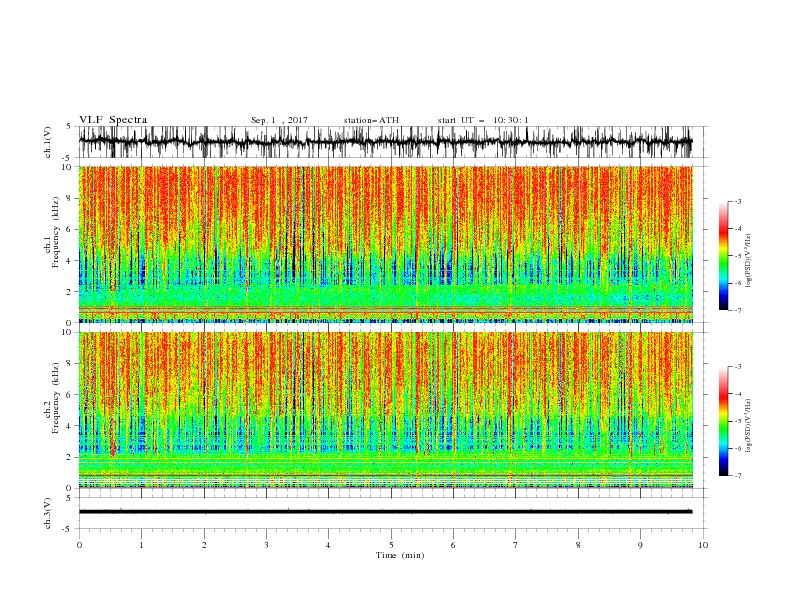Click time axis tick label "8"

(x=578, y=545)
